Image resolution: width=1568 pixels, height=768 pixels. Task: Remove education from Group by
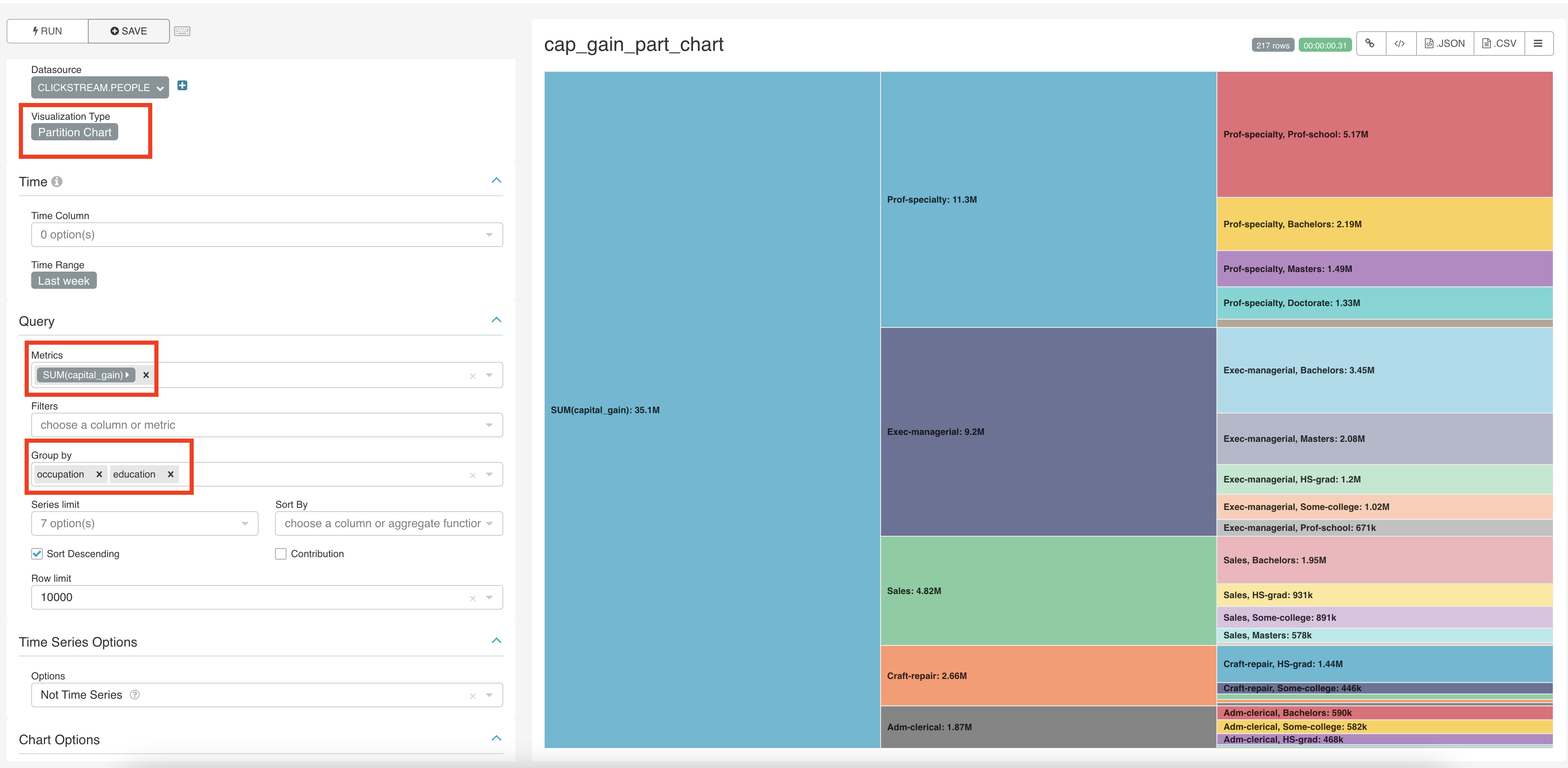(x=170, y=474)
